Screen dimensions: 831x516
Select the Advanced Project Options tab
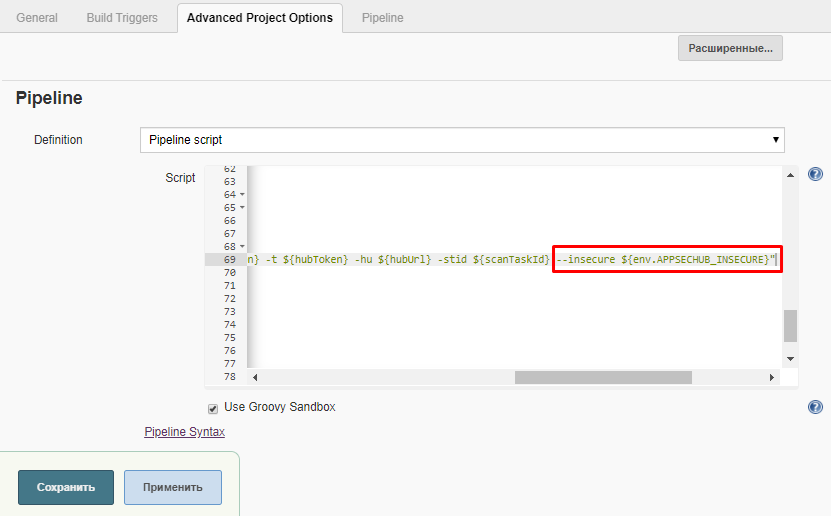pos(260,18)
